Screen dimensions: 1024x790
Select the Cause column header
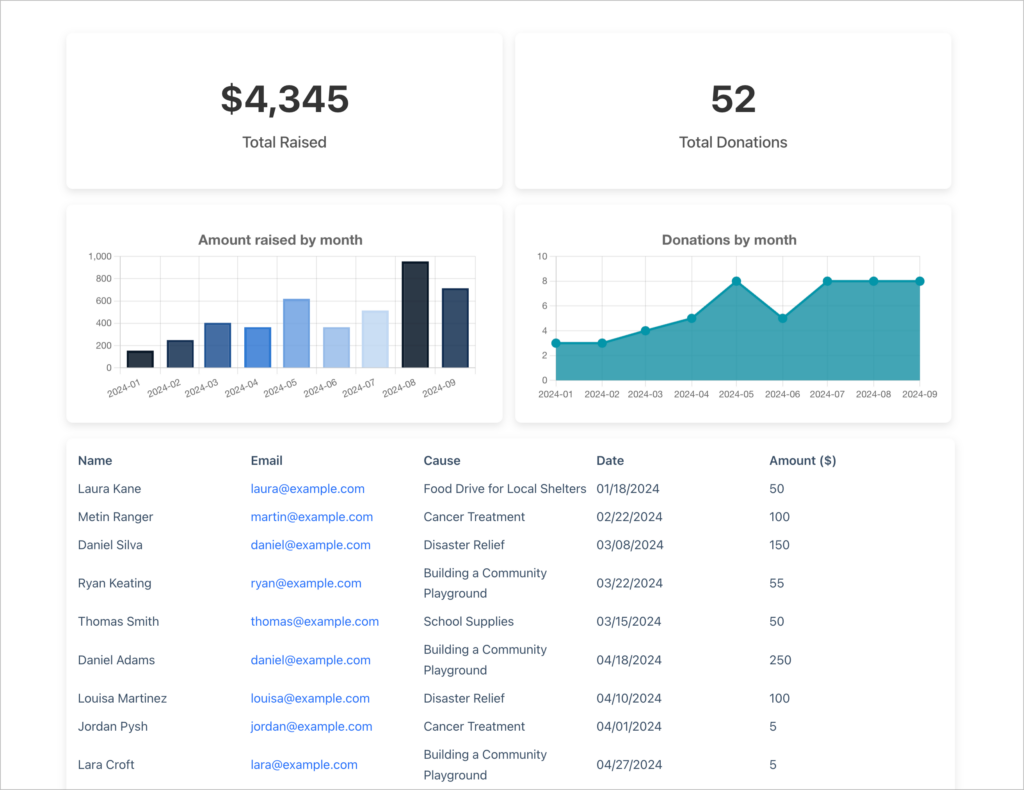point(442,460)
